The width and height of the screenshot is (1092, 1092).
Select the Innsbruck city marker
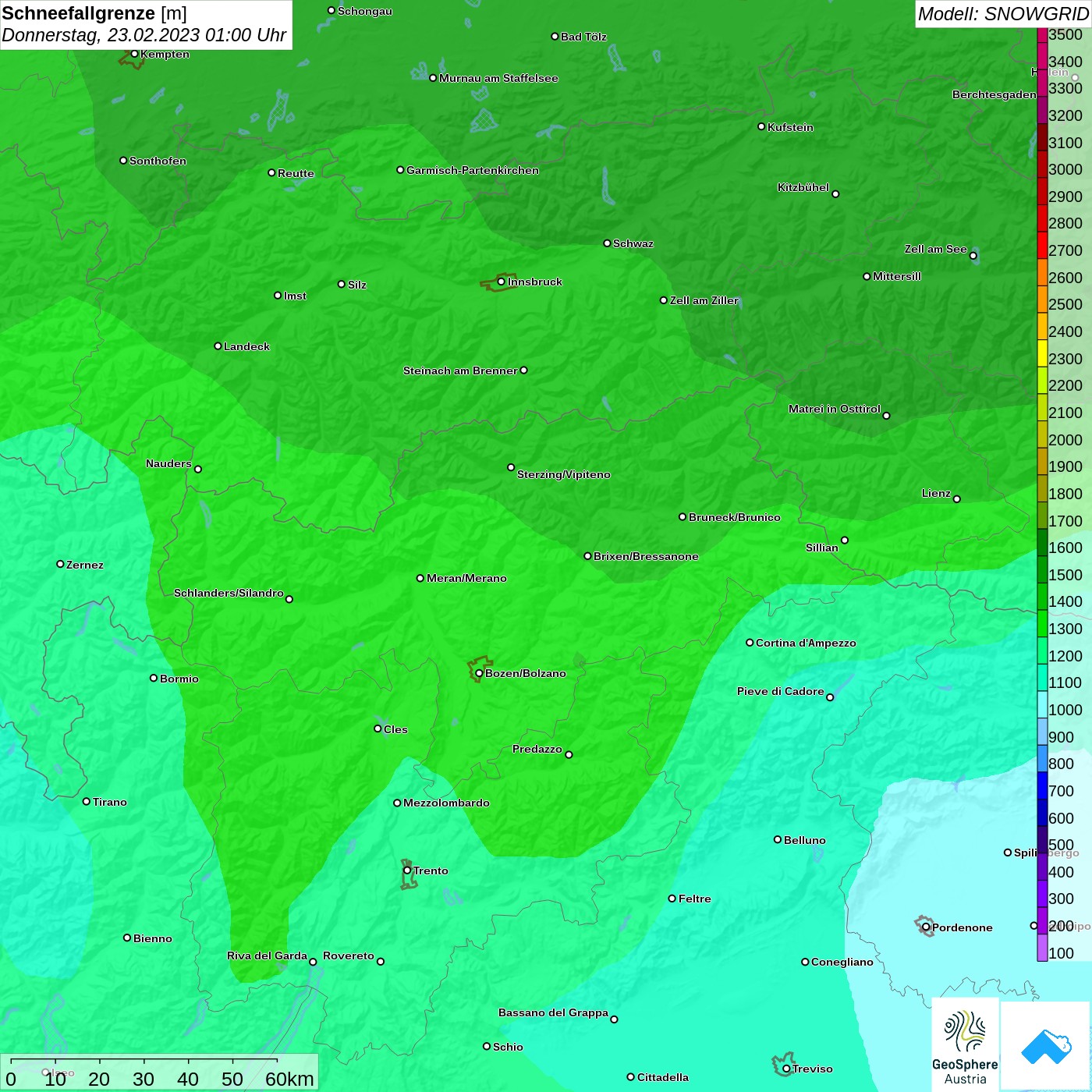tap(502, 282)
